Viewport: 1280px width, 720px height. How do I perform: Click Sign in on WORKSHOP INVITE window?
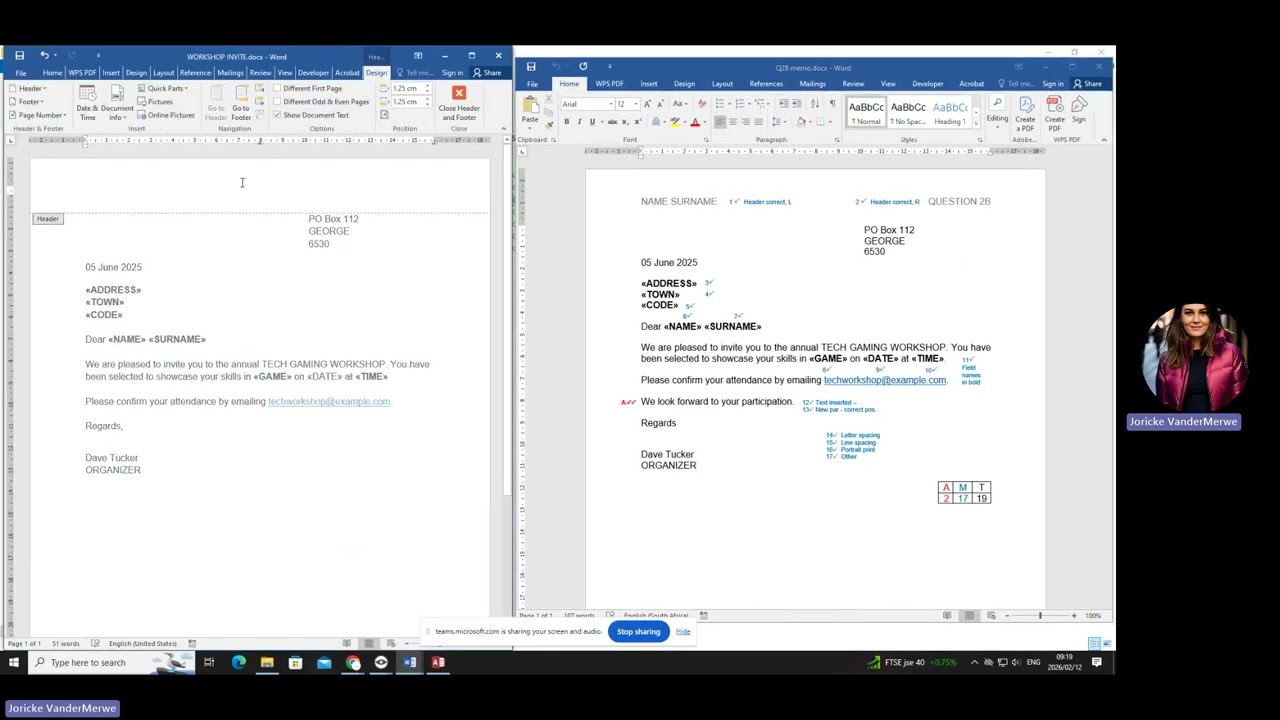[x=452, y=73]
